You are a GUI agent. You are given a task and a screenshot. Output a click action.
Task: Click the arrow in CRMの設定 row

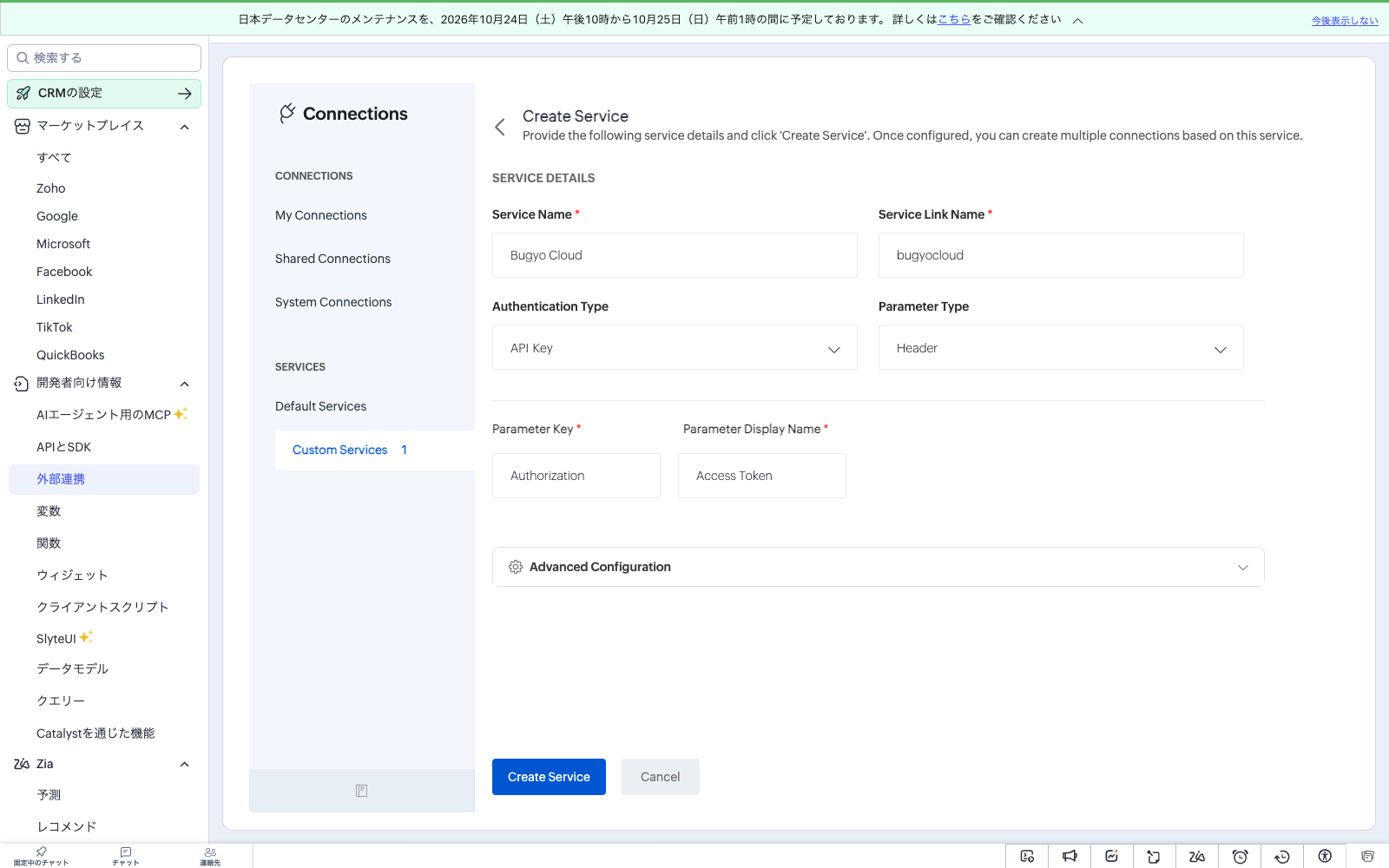tap(185, 94)
